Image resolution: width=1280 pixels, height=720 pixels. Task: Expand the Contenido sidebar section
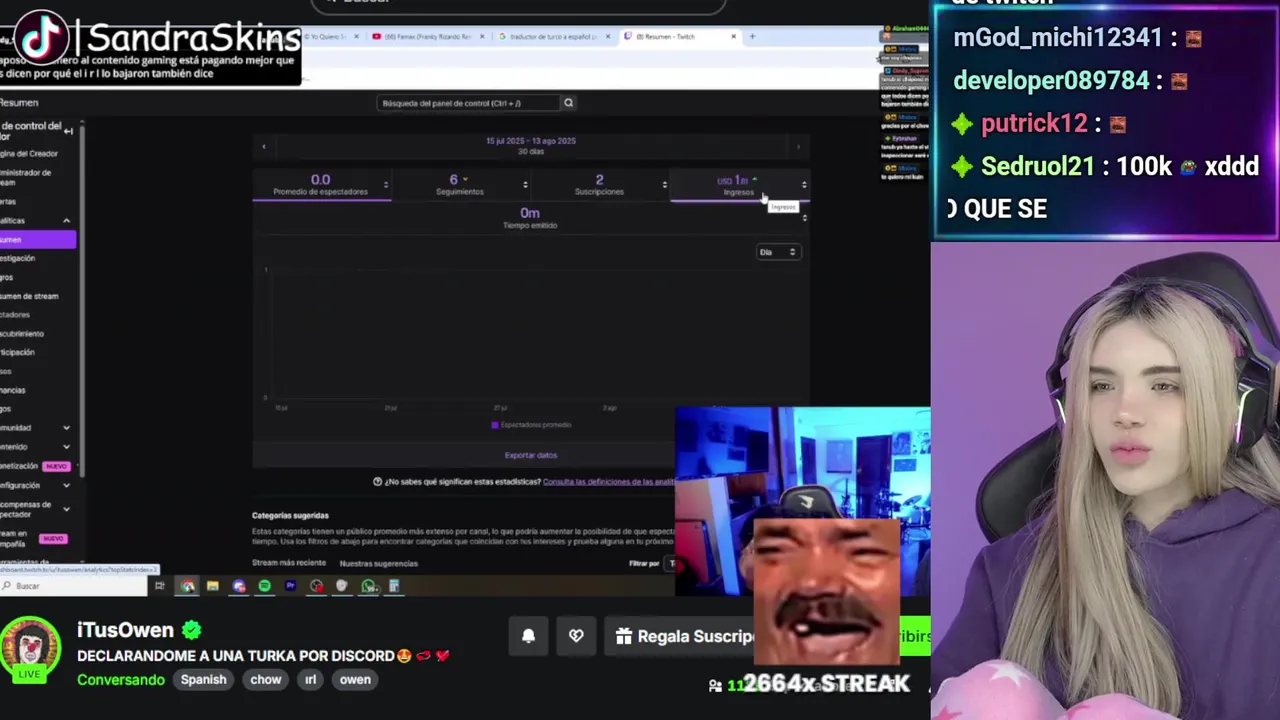(x=66, y=447)
